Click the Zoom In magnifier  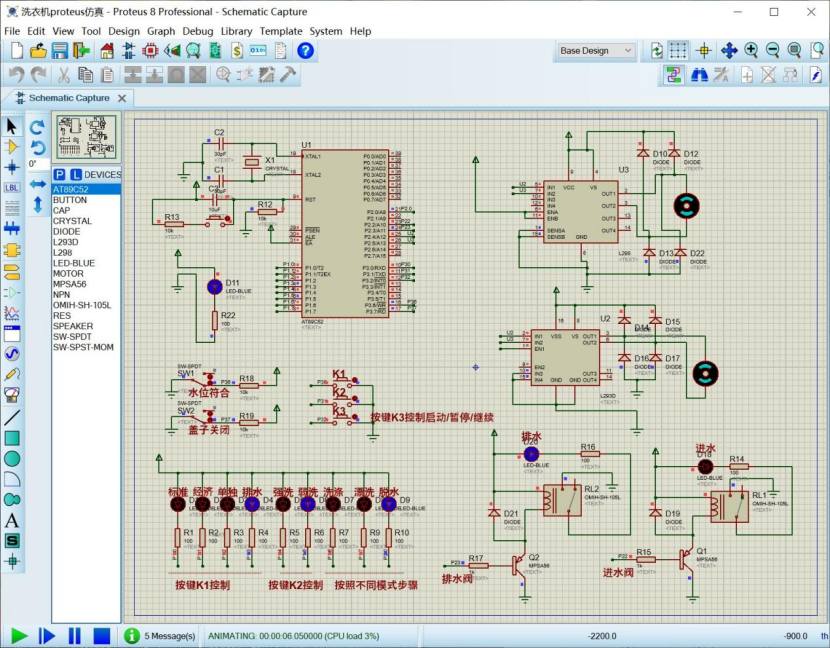tap(751, 50)
